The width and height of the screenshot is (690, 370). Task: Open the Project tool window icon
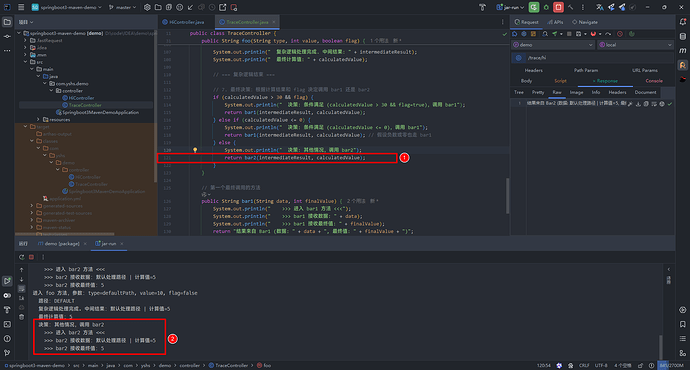pyautogui.click(x=7, y=22)
